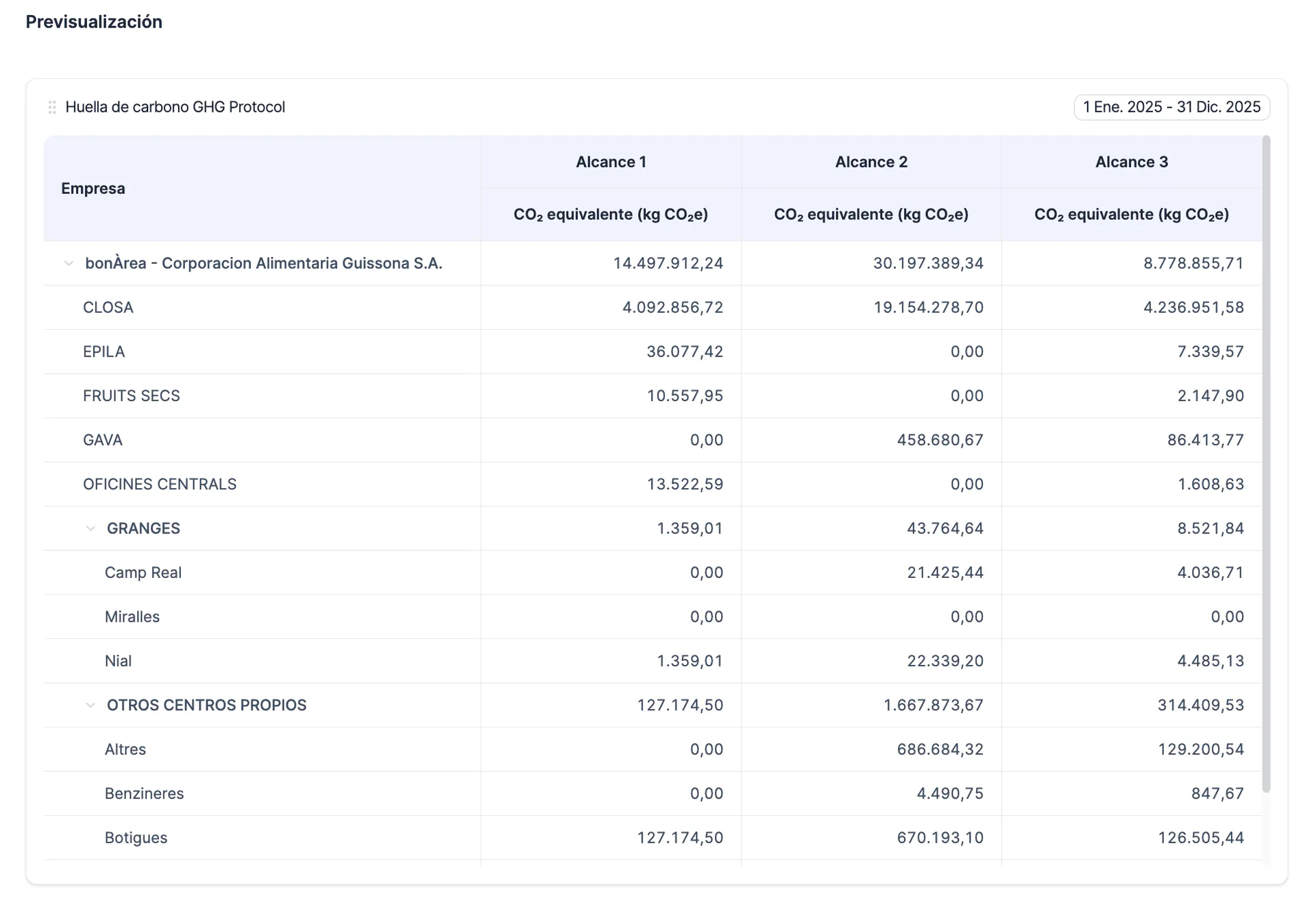Click the CO₂ equivalente header under Alcance 3
Screen dimensions: 1316x907
pos(1132,215)
